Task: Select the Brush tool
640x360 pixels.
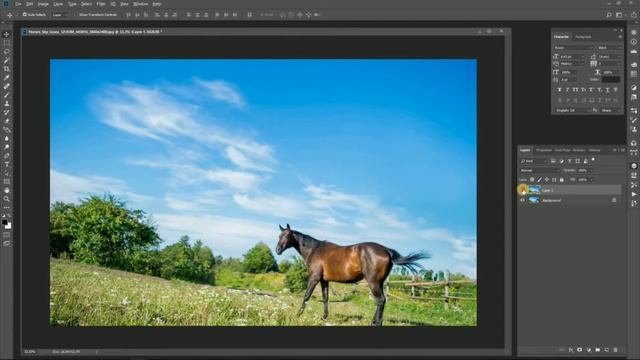Action: pos(7,95)
